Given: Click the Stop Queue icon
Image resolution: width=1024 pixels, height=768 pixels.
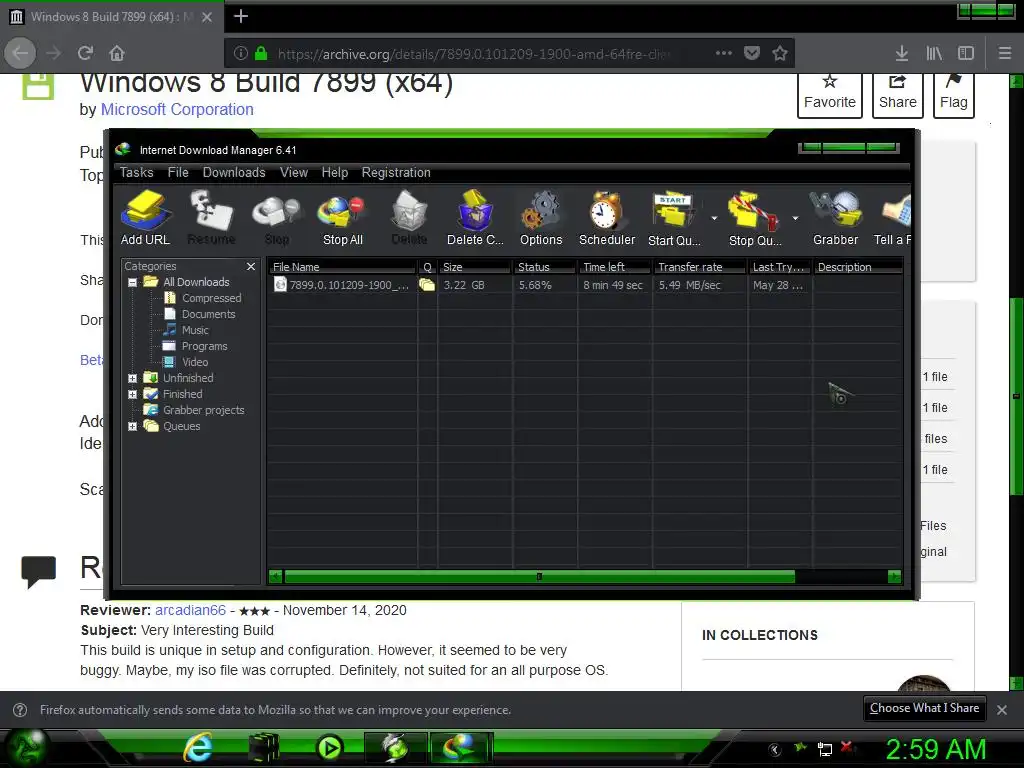Looking at the screenshot, I should (x=754, y=217).
